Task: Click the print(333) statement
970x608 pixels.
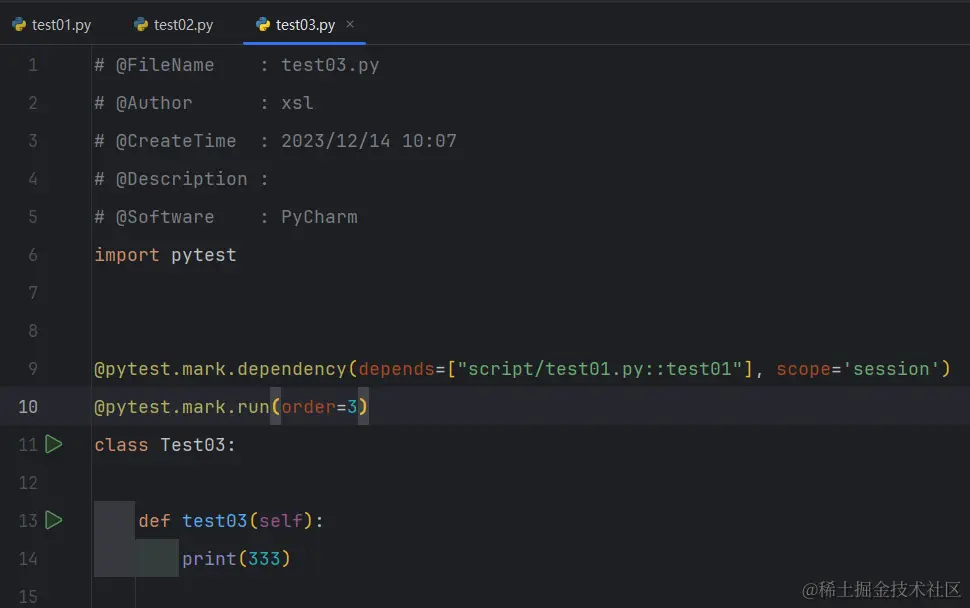Action: pyautogui.click(x=236, y=558)
